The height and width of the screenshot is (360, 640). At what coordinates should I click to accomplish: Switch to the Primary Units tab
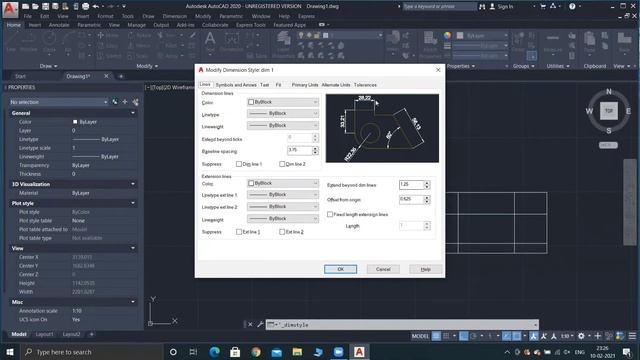click(304, 85)
